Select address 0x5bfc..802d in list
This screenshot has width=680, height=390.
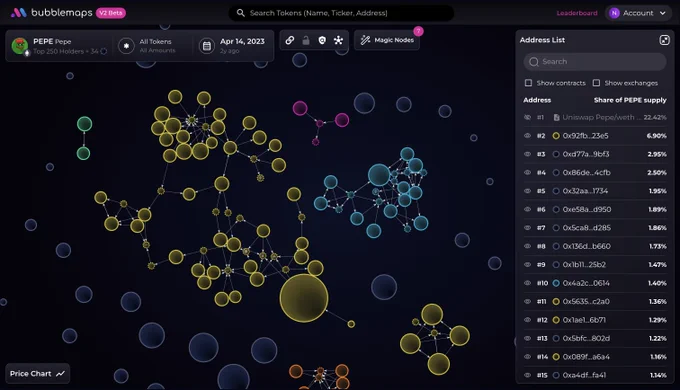pos(586,338)
